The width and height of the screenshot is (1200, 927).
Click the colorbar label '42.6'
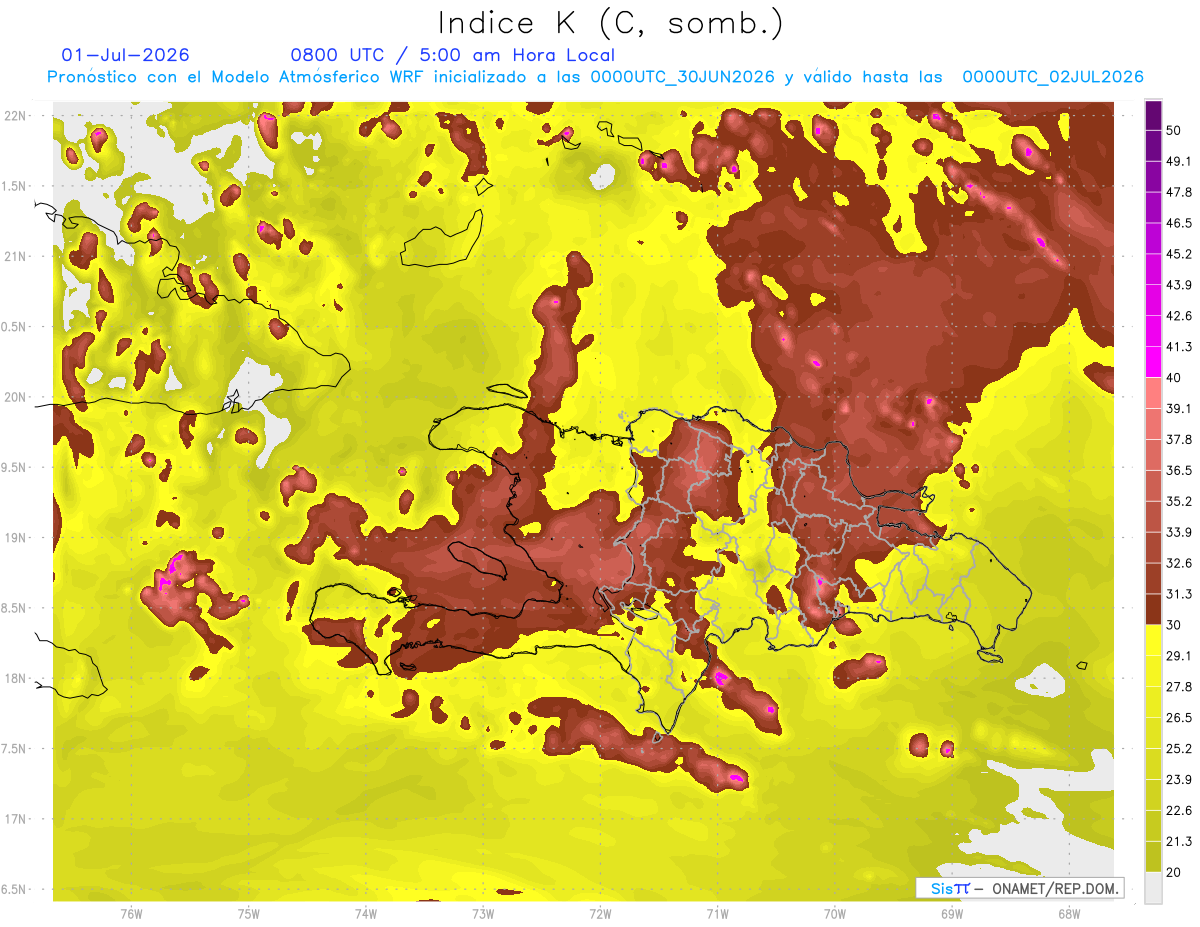click(1179, 316)
